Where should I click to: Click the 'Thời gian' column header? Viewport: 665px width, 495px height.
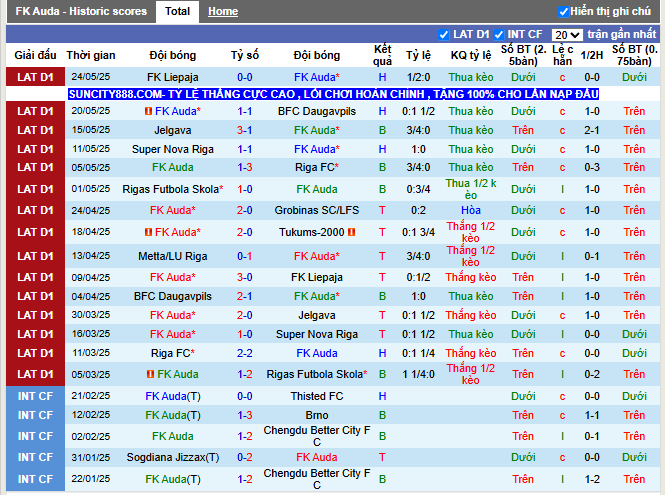click(x=91, y=55)
